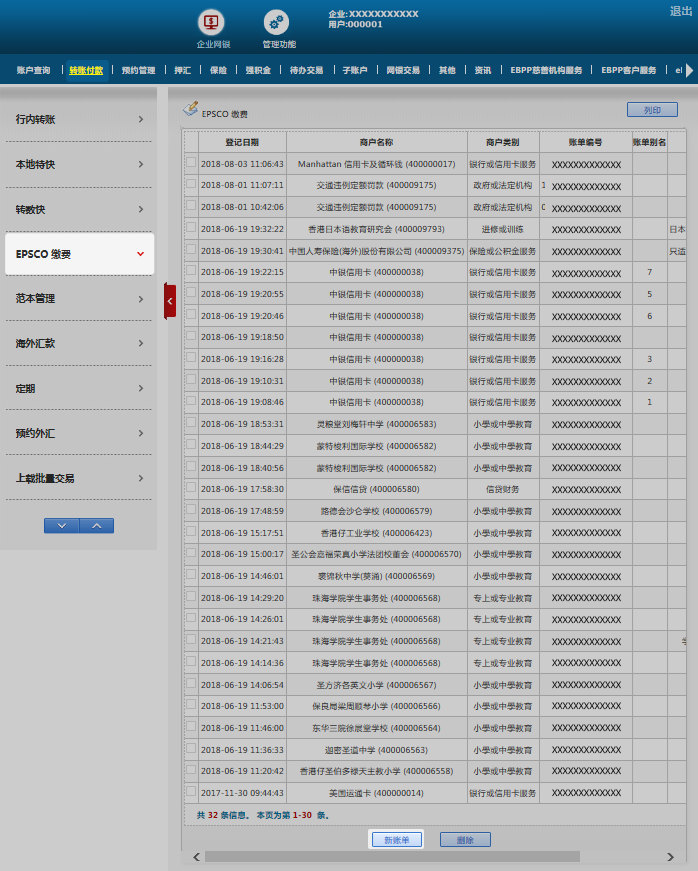Open the 企业网银 icon in header
The width and height of the screenshot is (698, 871).
[212, 22]
